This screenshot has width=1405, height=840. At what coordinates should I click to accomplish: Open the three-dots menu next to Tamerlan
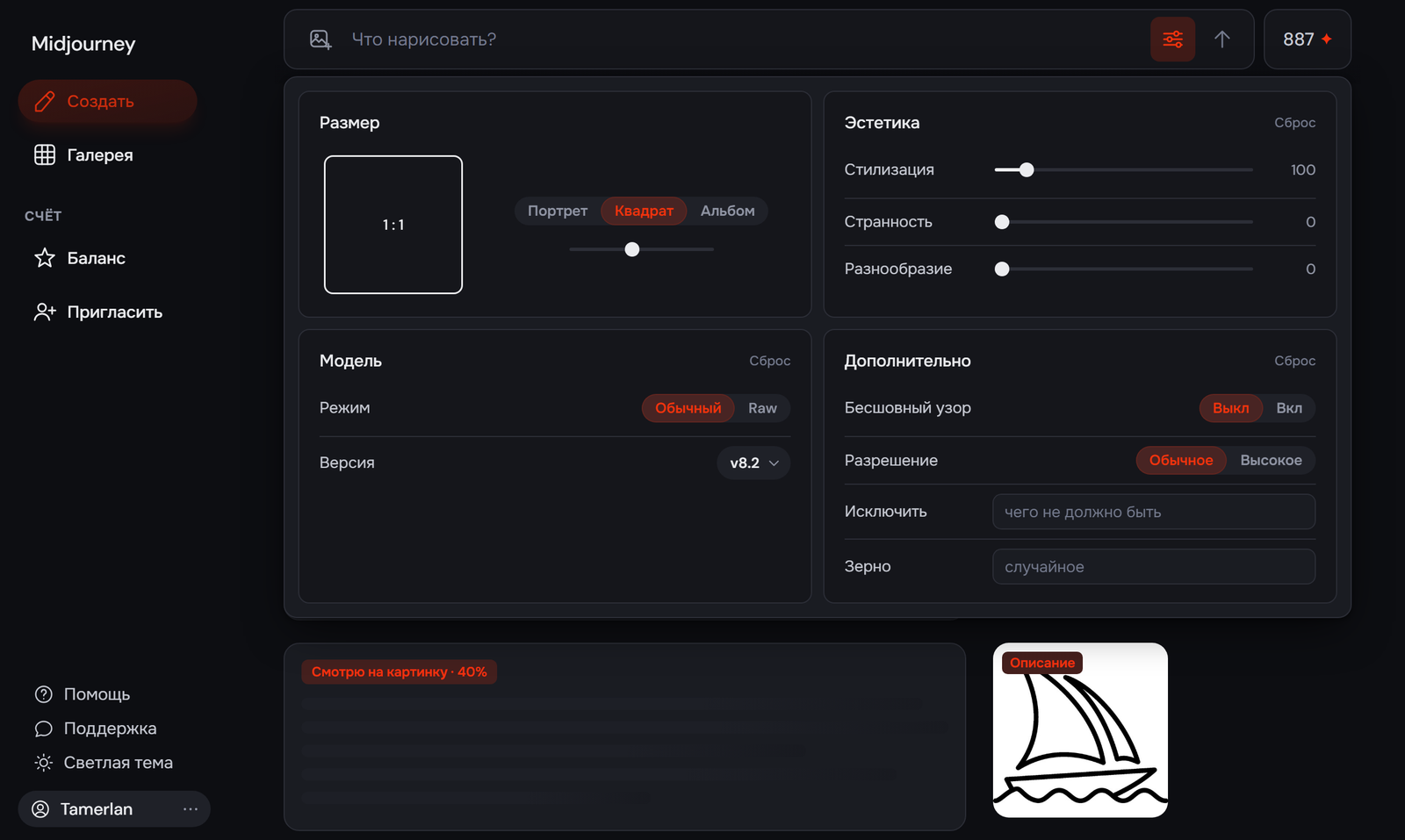click(x=191, y=809)
